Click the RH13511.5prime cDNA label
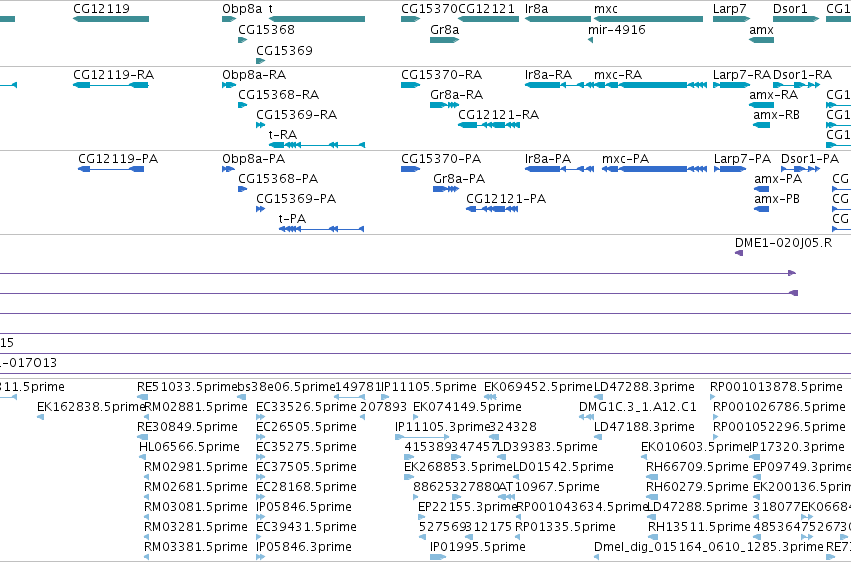Screen dimensions: 851x562 point(699,526)
